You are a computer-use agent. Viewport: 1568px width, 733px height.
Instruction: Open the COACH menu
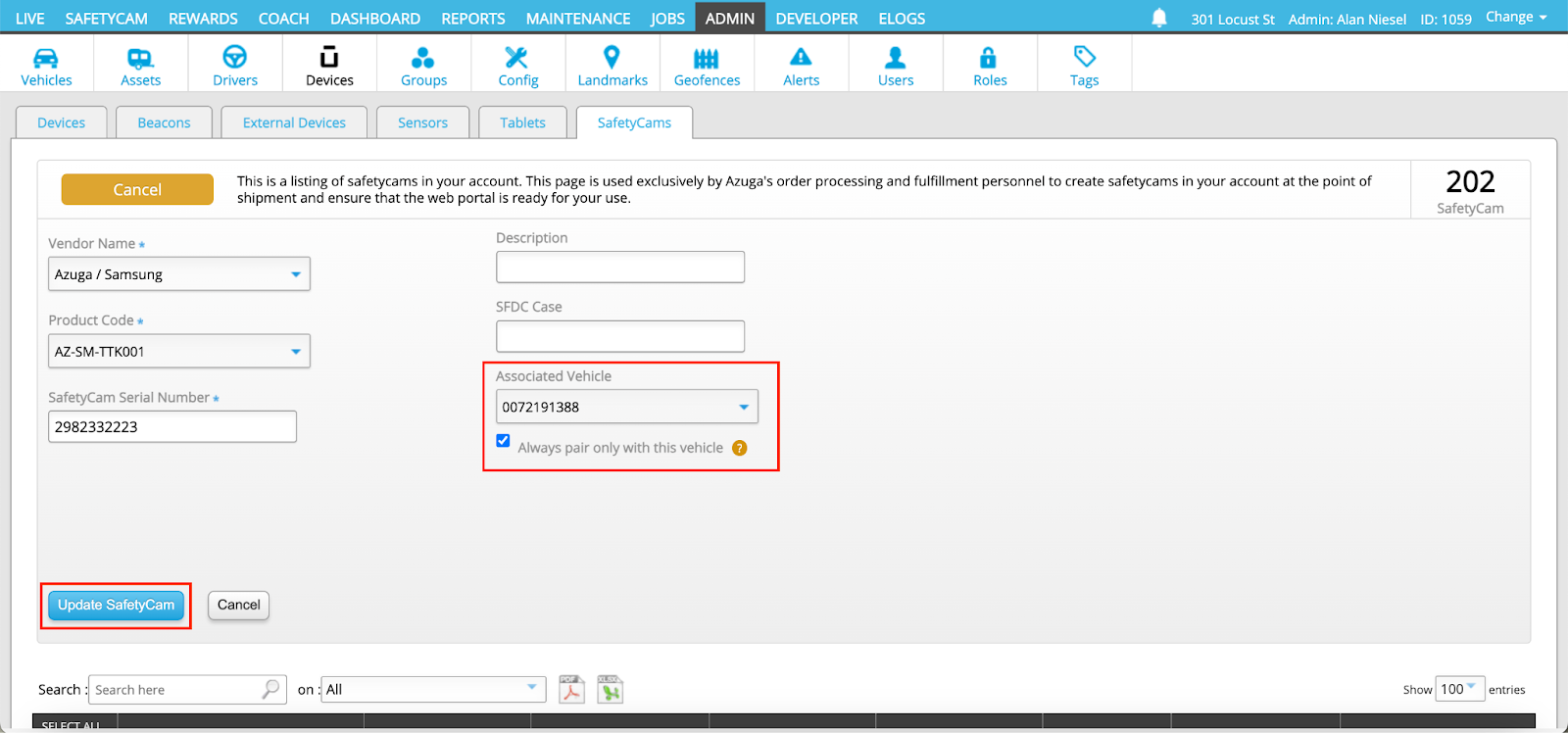click(x=283, y=19)
